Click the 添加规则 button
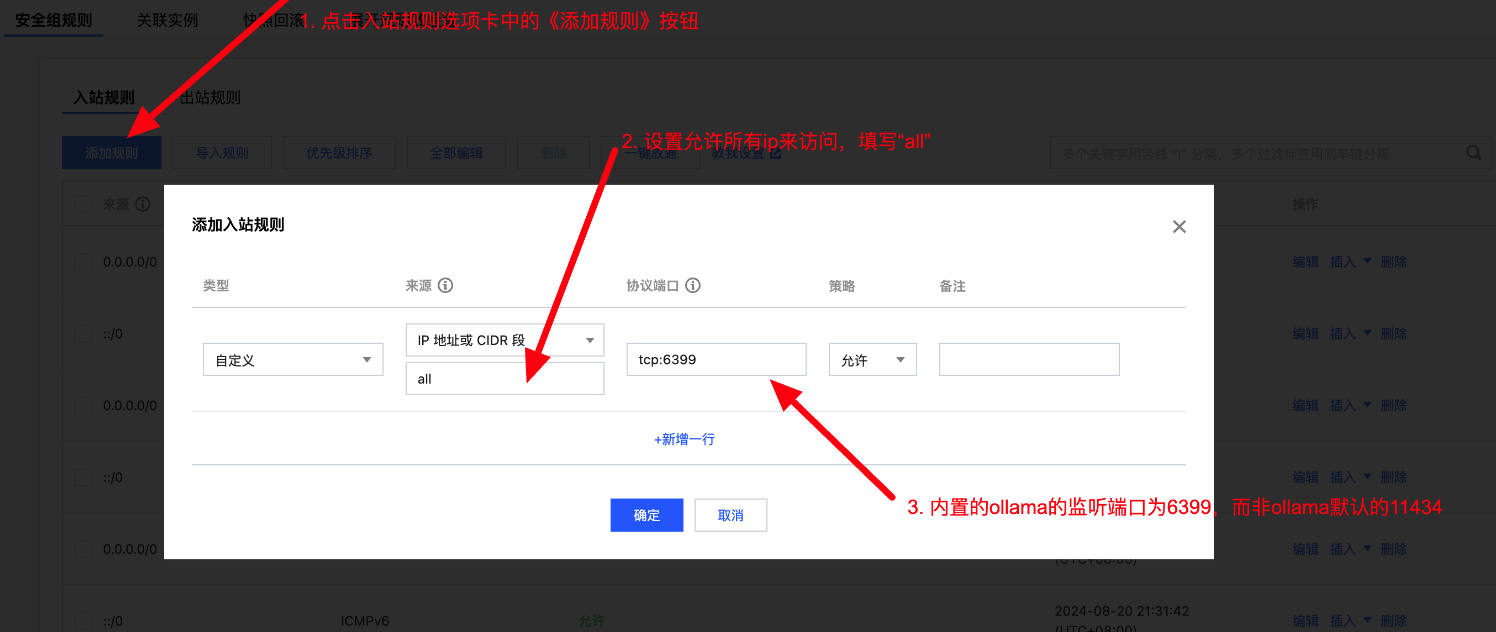 tap(111, 153)
